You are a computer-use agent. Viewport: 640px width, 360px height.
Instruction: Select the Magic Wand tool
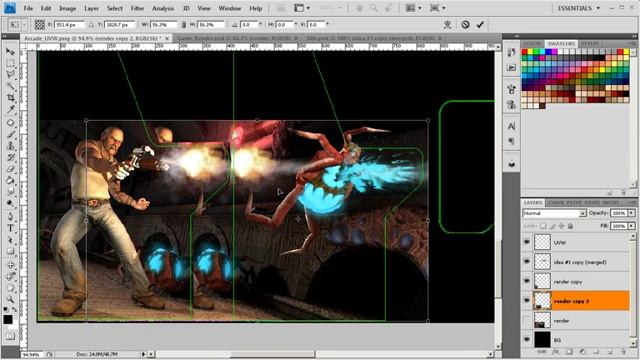[x=10, y=86]
